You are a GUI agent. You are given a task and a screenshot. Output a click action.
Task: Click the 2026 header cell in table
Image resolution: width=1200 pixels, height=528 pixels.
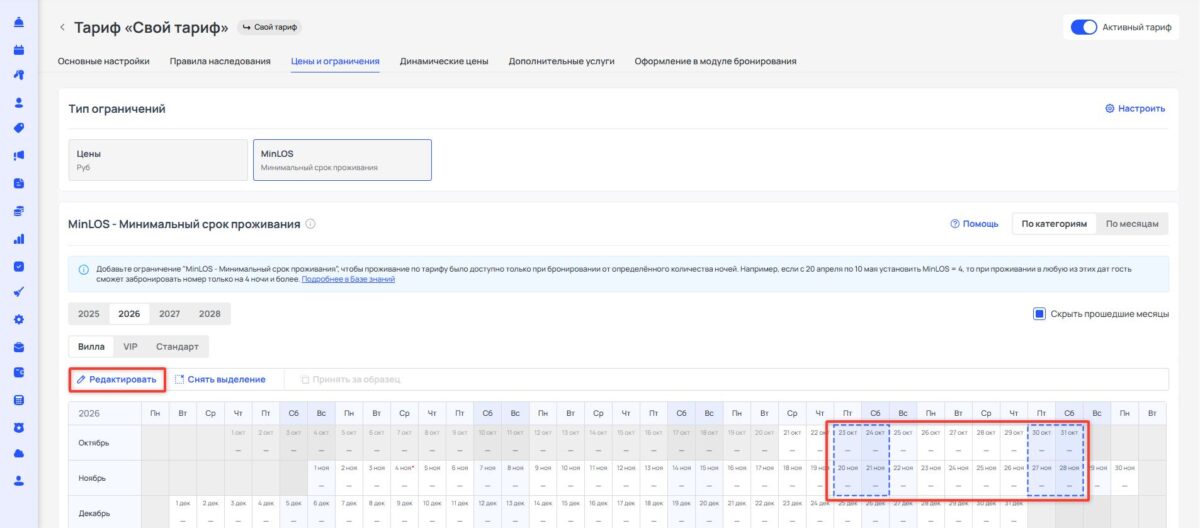coord(105,412)
